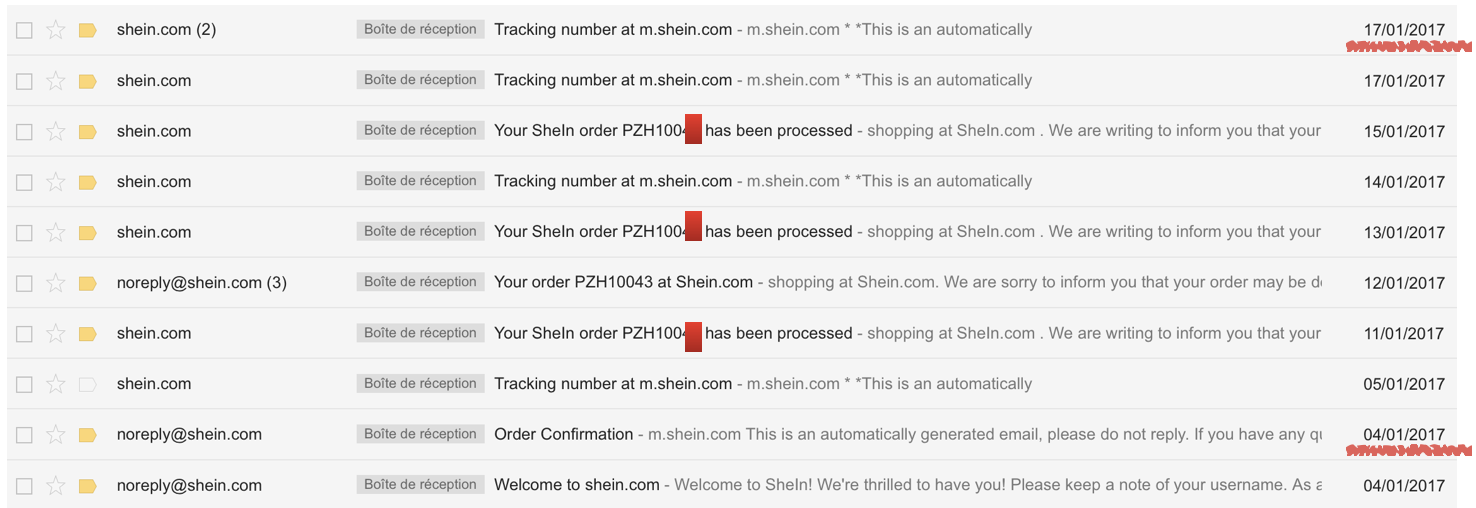Click Boîte de réception label on 05/01/2017 email

(x=420, y=383)
